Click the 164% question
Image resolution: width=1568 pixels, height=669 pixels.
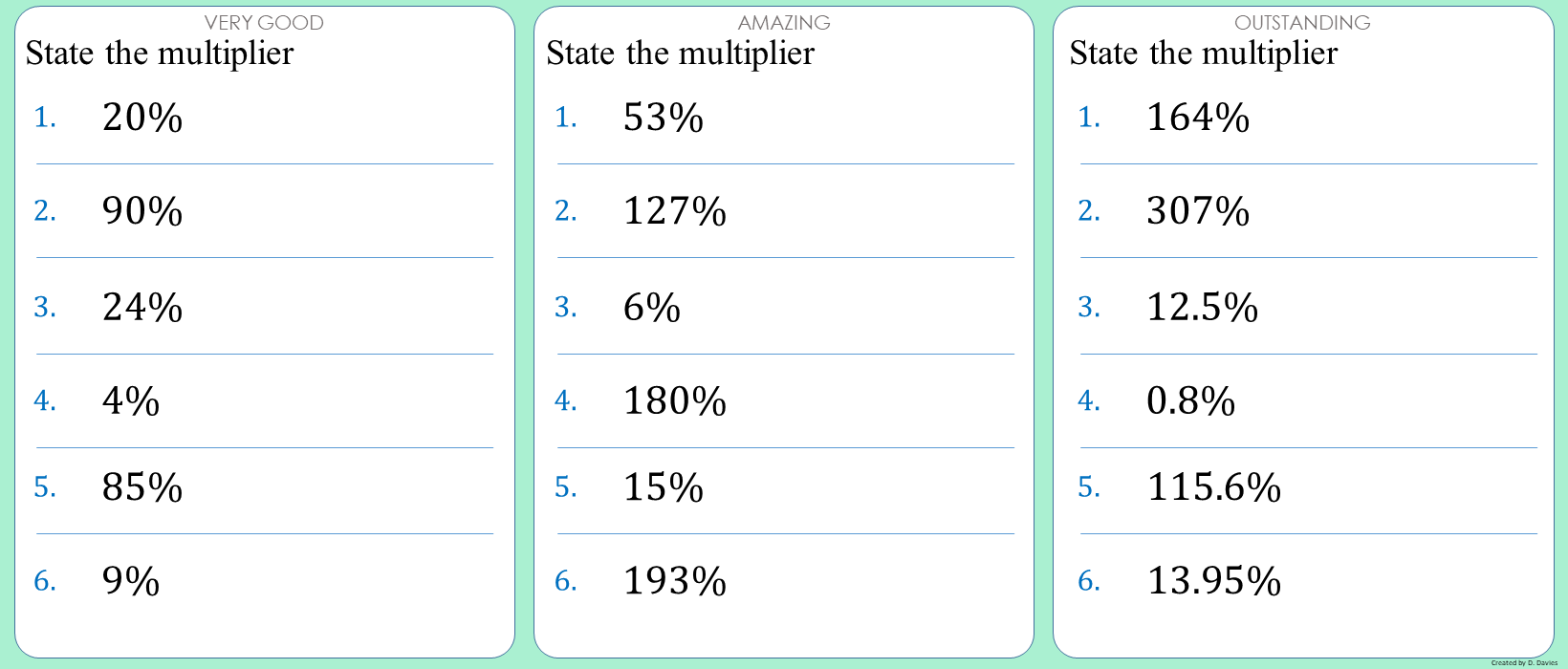pos(1198,118)
